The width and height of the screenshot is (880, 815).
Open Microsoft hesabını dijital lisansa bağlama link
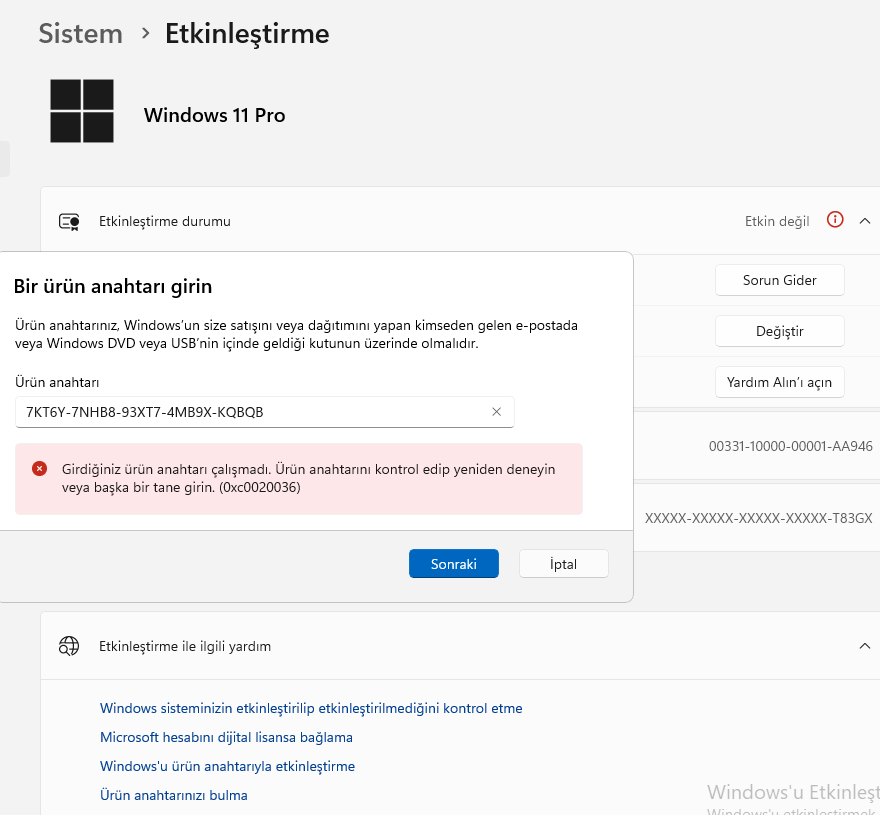pyautogui.click(x=226, y=738)
